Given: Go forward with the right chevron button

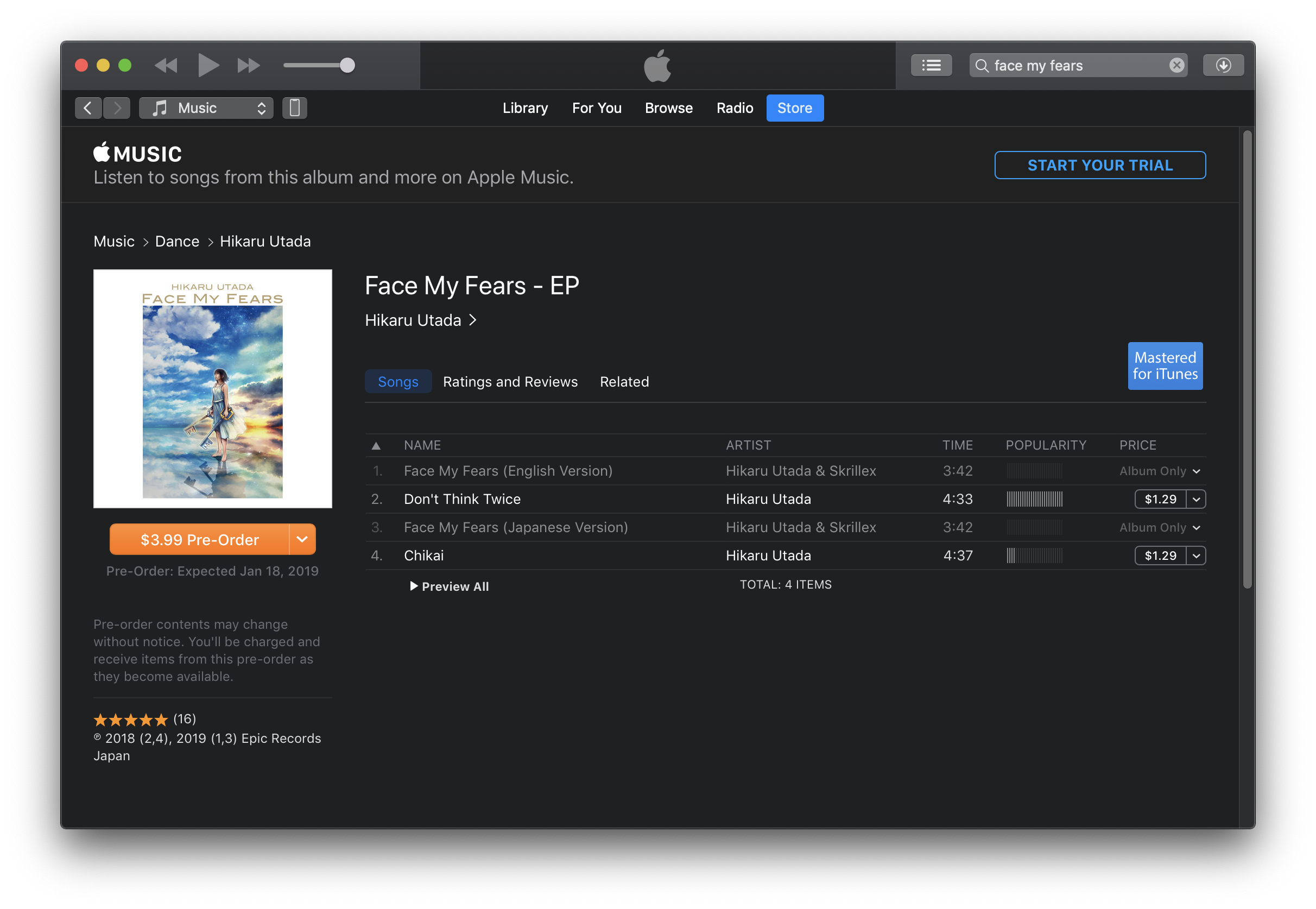Looking at the screenshot, I should [117, 108].
